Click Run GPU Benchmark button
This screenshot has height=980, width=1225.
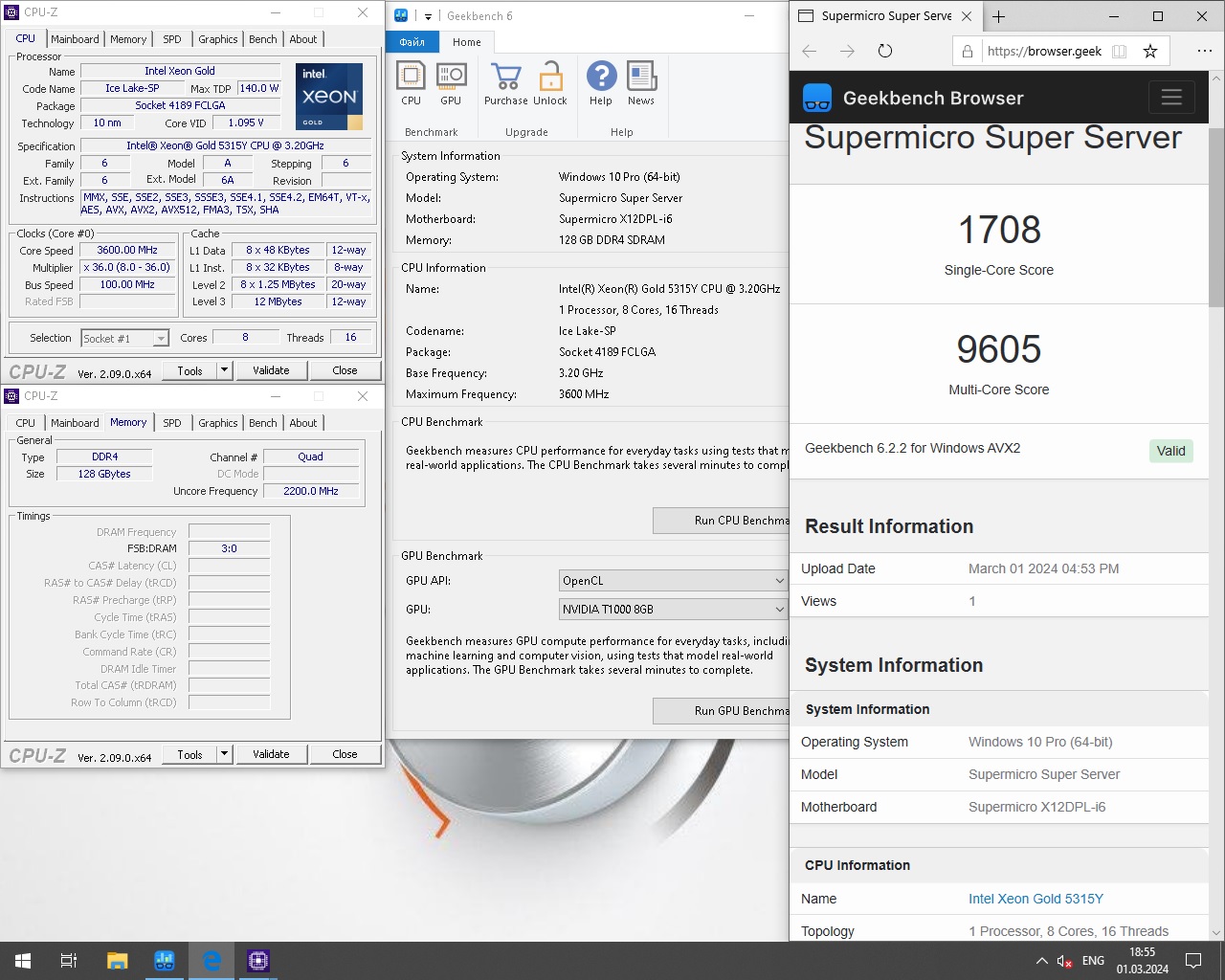tap(722, 711)
